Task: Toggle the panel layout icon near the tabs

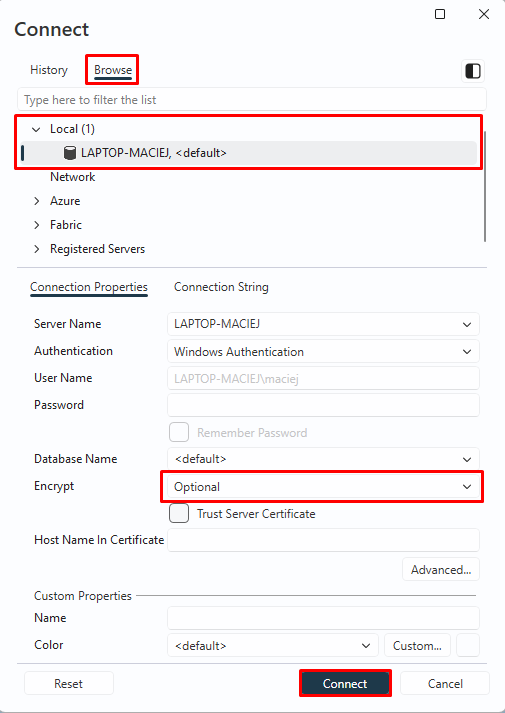Action: [473, 71]
